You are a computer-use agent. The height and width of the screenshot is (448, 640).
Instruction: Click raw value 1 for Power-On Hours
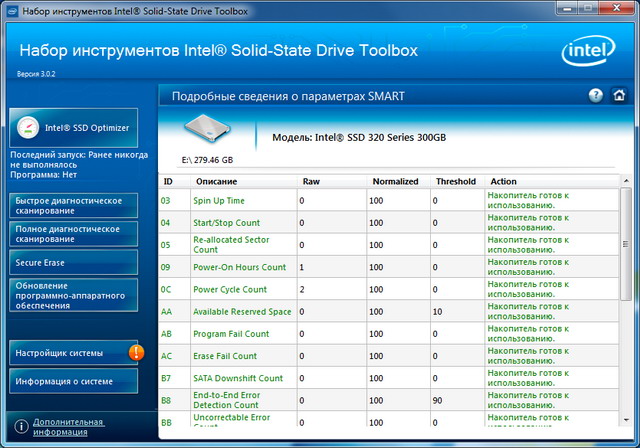point(302,267)
